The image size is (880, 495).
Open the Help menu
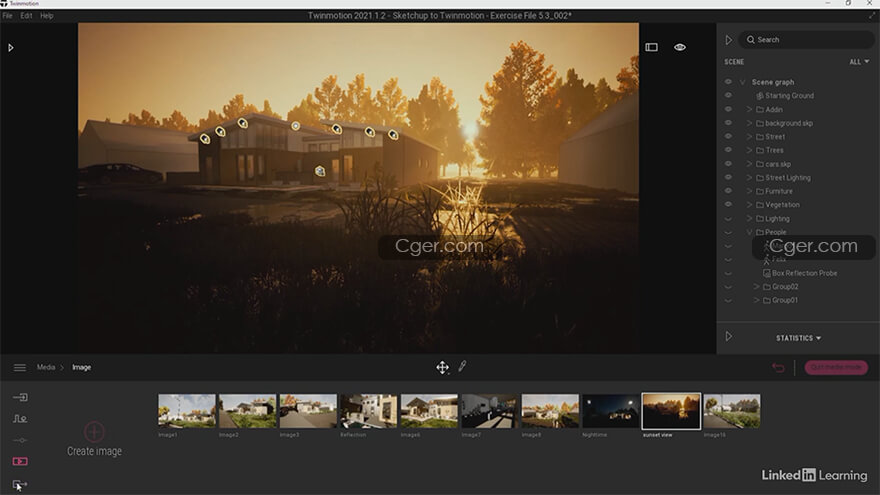click(47, 16)
